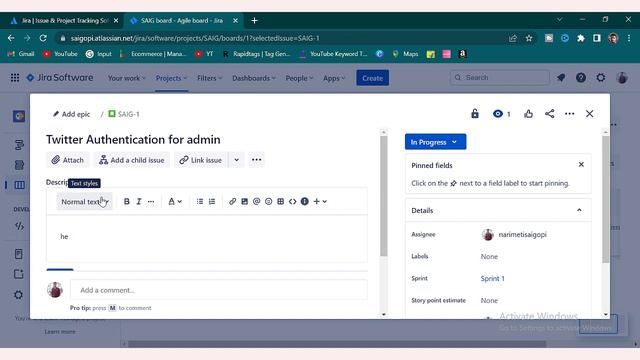
Task: Open the app switcher grid
Action: [x=15, y=78]
